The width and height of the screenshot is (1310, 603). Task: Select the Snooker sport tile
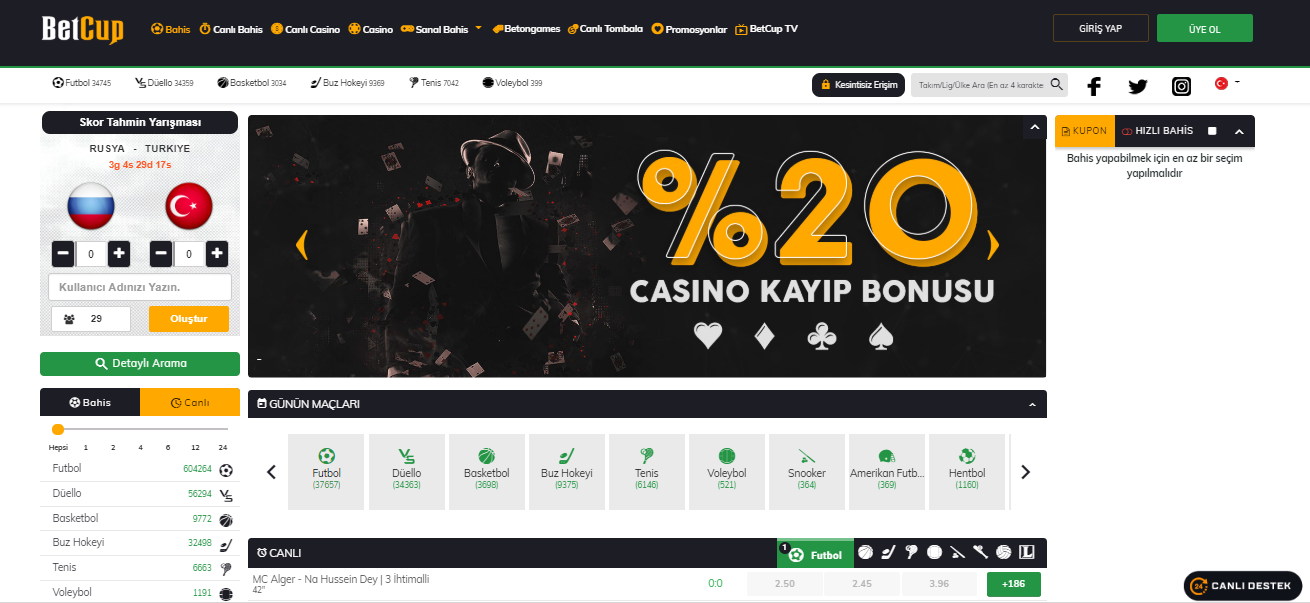point(807,472)
